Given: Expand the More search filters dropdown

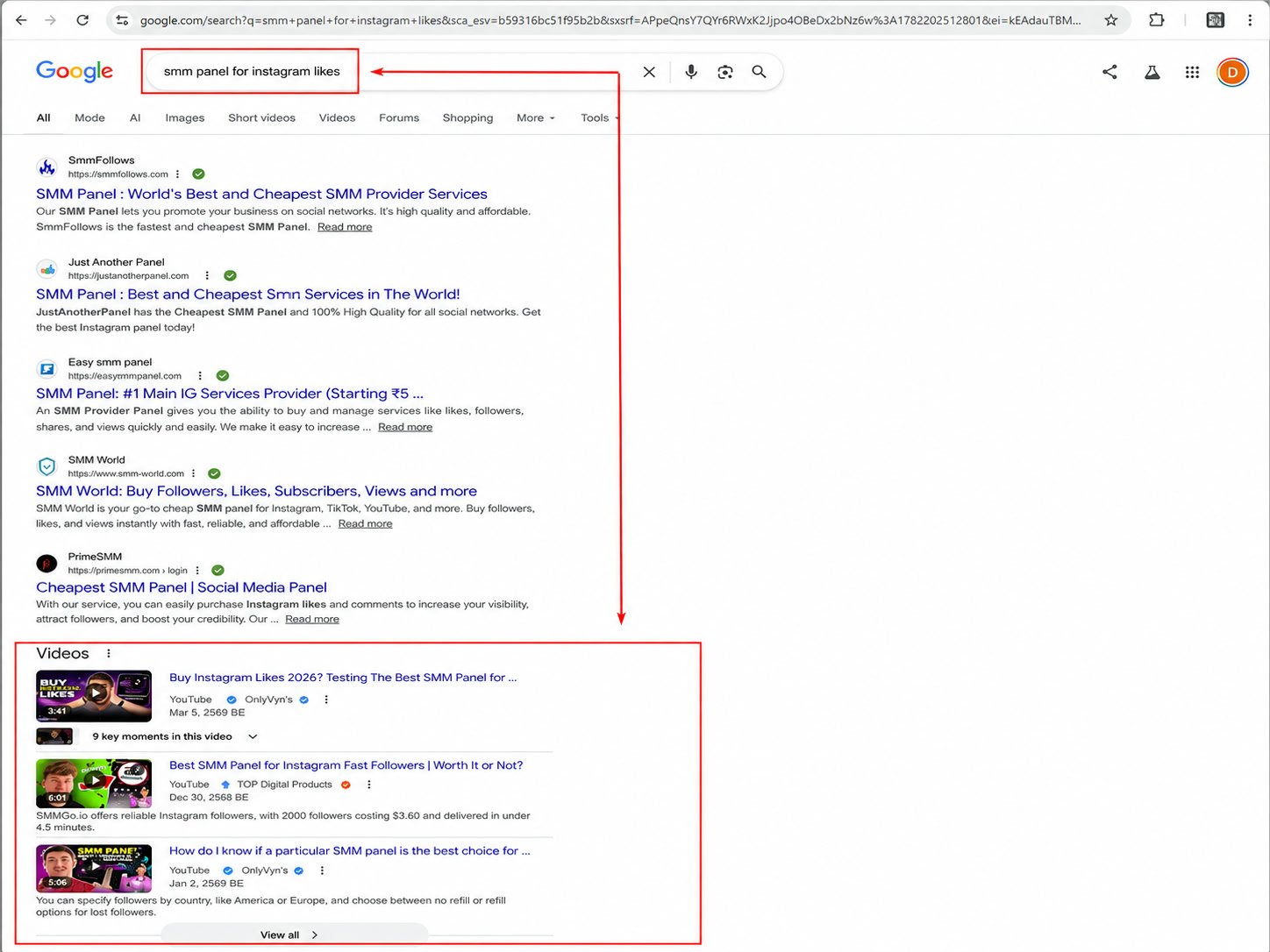Looking at the screenshot, I should pyautogui.click(x=536, y=117).
